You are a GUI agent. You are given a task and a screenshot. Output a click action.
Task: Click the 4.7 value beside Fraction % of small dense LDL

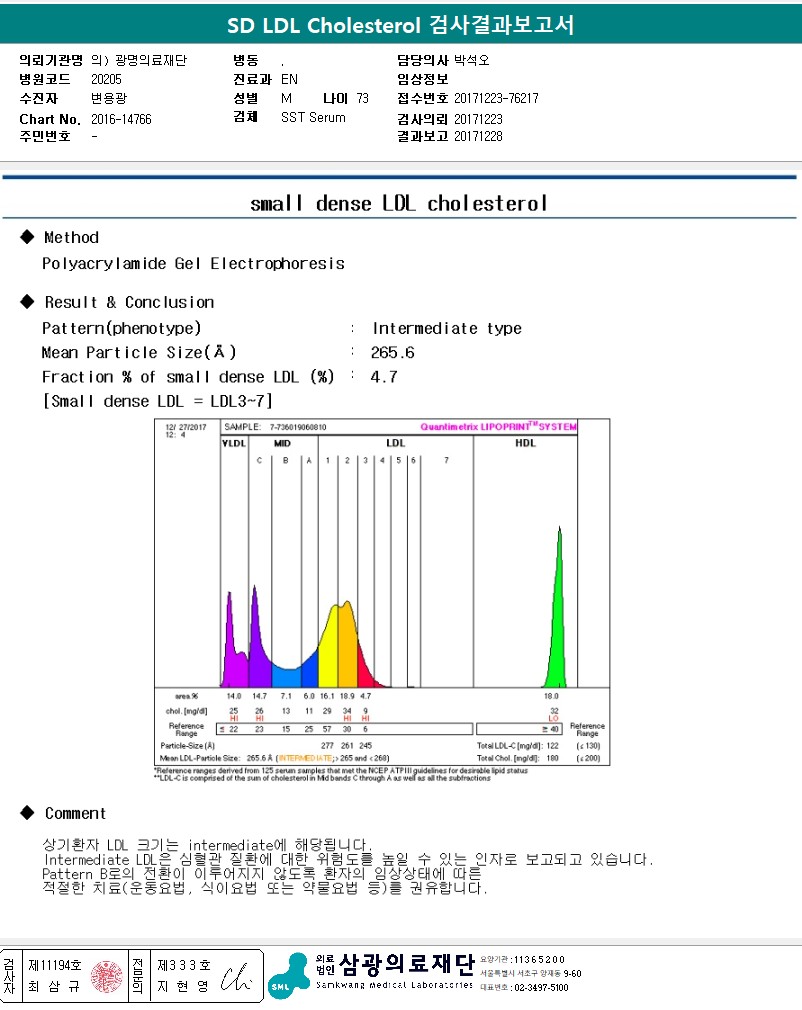pos(384,377)
